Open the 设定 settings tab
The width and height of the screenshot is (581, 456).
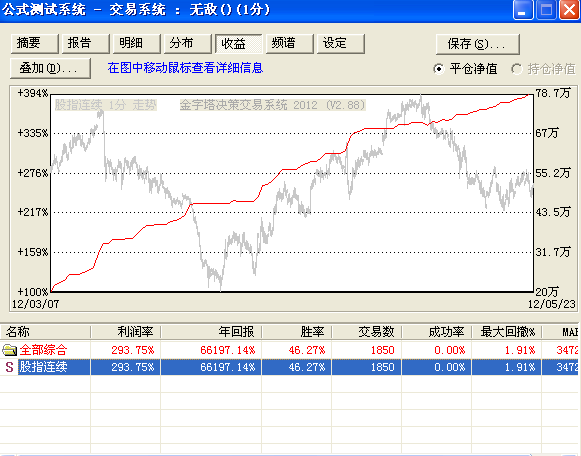click(341, 44)
